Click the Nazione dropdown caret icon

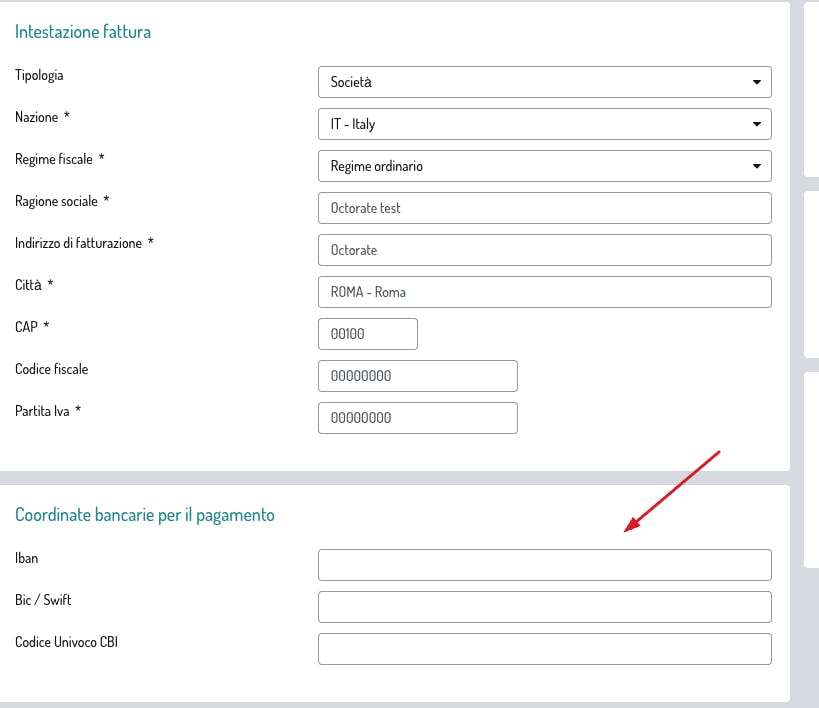pos(756,124)
